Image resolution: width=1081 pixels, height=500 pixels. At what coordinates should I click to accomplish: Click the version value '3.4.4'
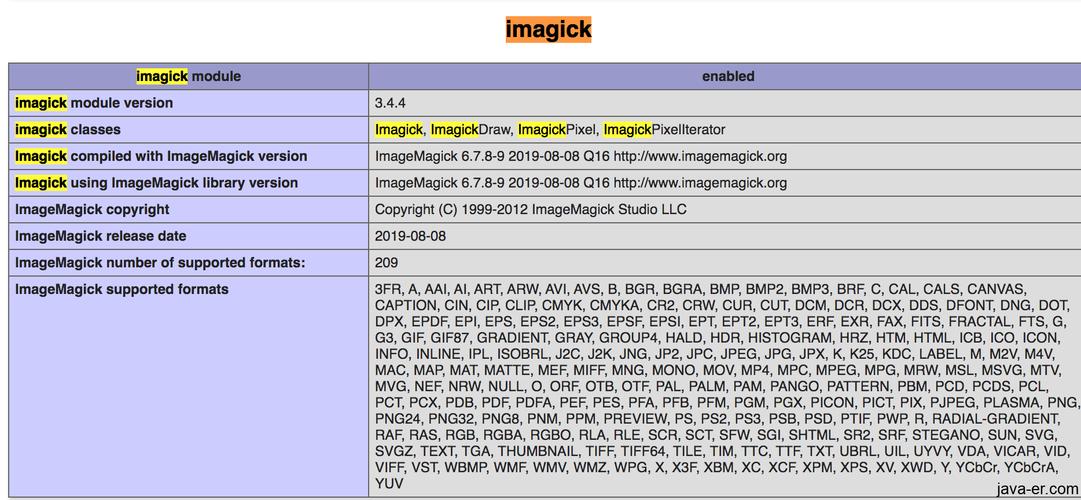click(x=390, y=103)
